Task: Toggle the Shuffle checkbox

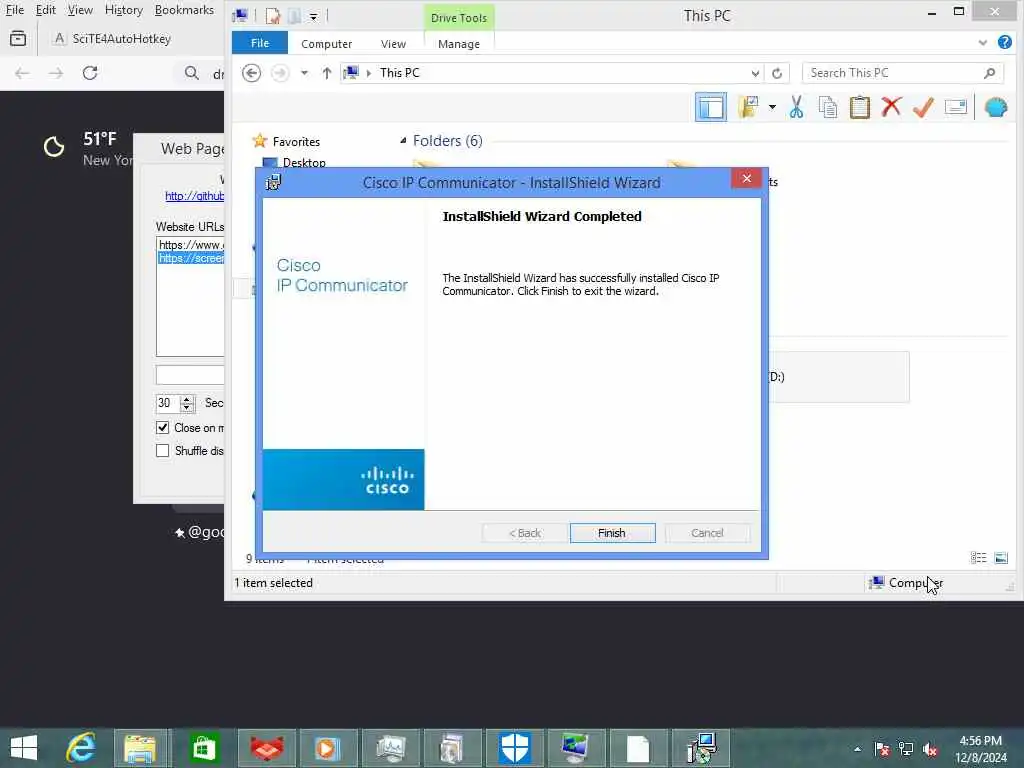Action: coord(163,451)
